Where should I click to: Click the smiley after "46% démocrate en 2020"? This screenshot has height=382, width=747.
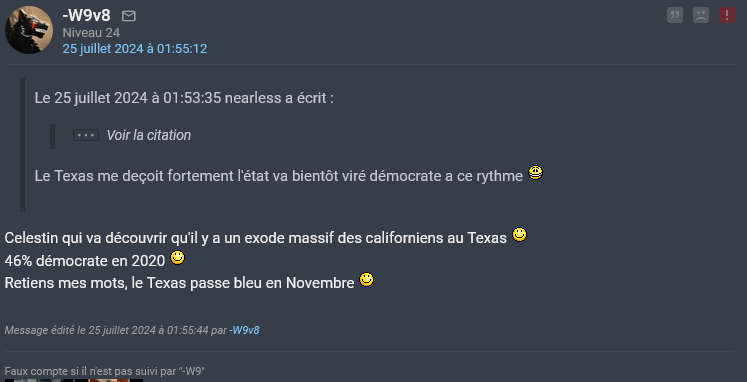click(x=177, y=258)
